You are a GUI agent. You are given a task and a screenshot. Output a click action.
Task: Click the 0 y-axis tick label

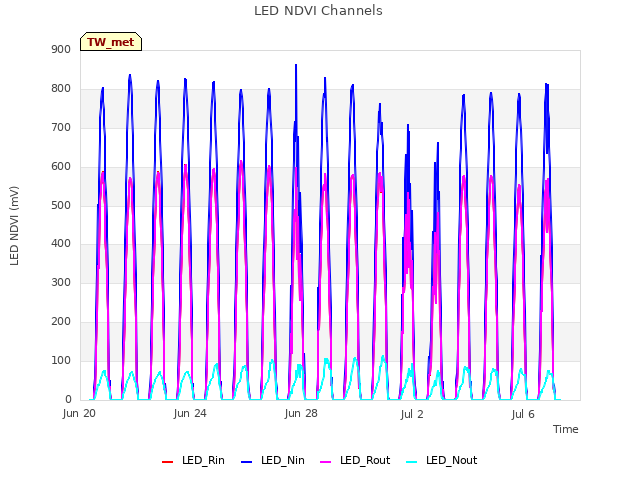pos(68,399)
